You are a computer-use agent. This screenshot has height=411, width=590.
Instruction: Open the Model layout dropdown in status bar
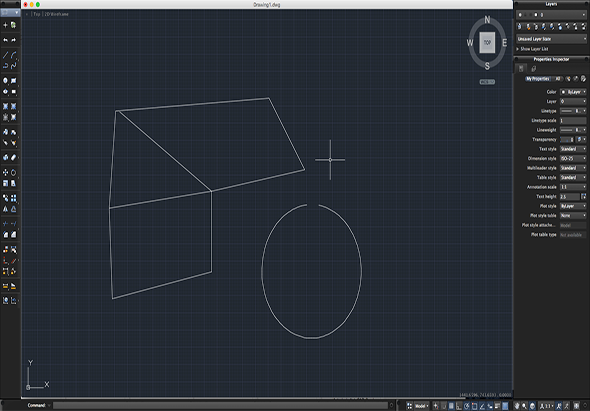click(422, 406)
